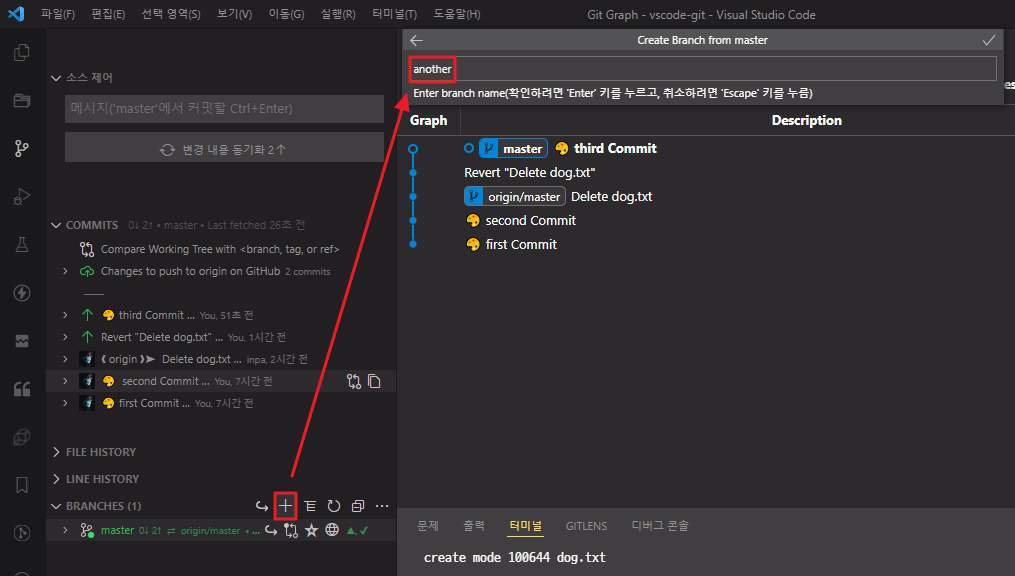The width and height of the screenshot is (1015, 576).
Task: Open the 편집(E) menu
Action: coord(108,14)
